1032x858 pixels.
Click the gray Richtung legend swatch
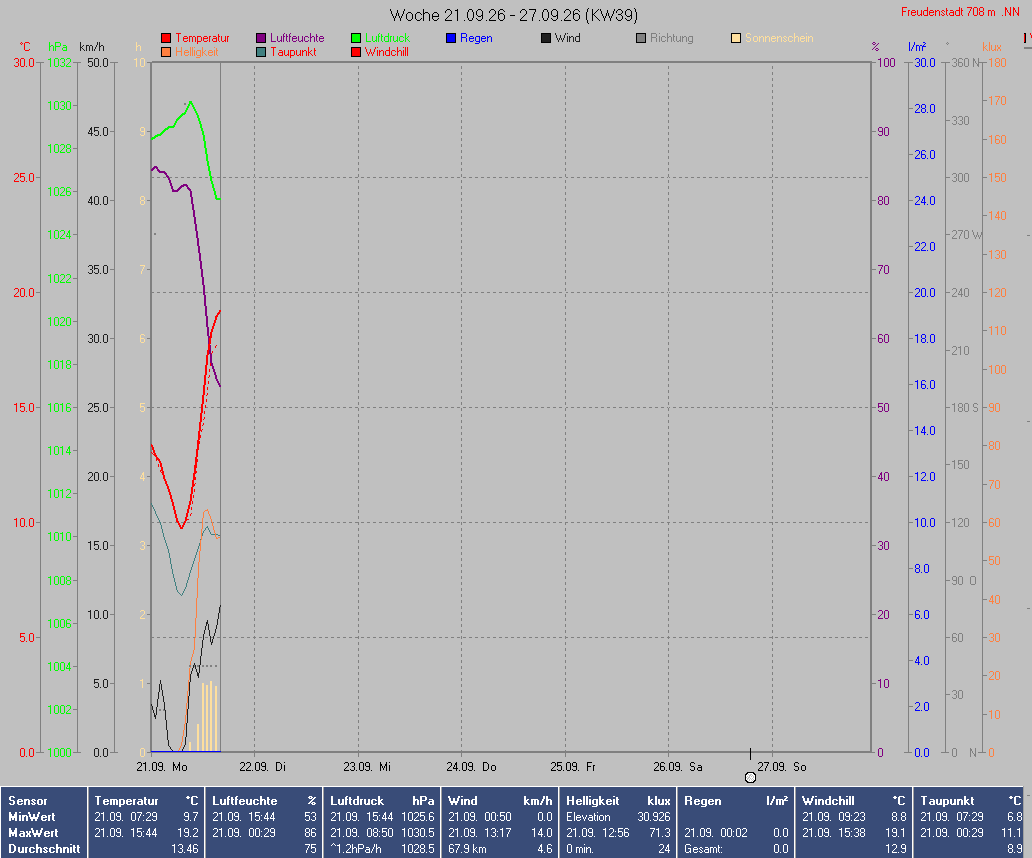click(641, 38)
